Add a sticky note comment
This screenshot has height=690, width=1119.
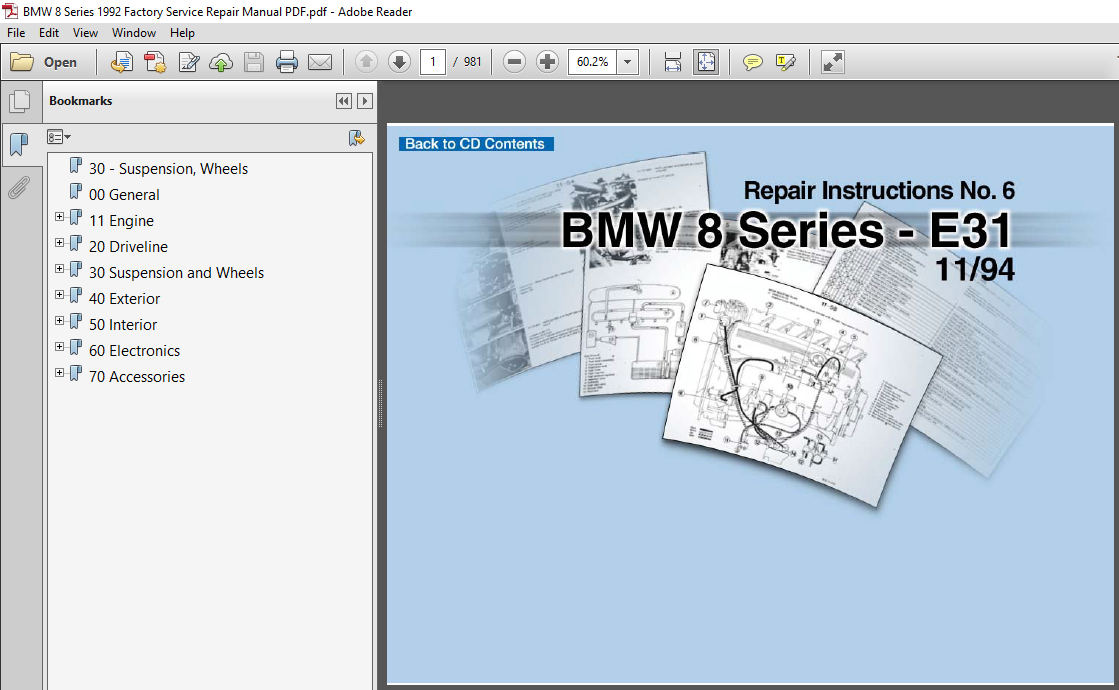click(x=752, y=62)
